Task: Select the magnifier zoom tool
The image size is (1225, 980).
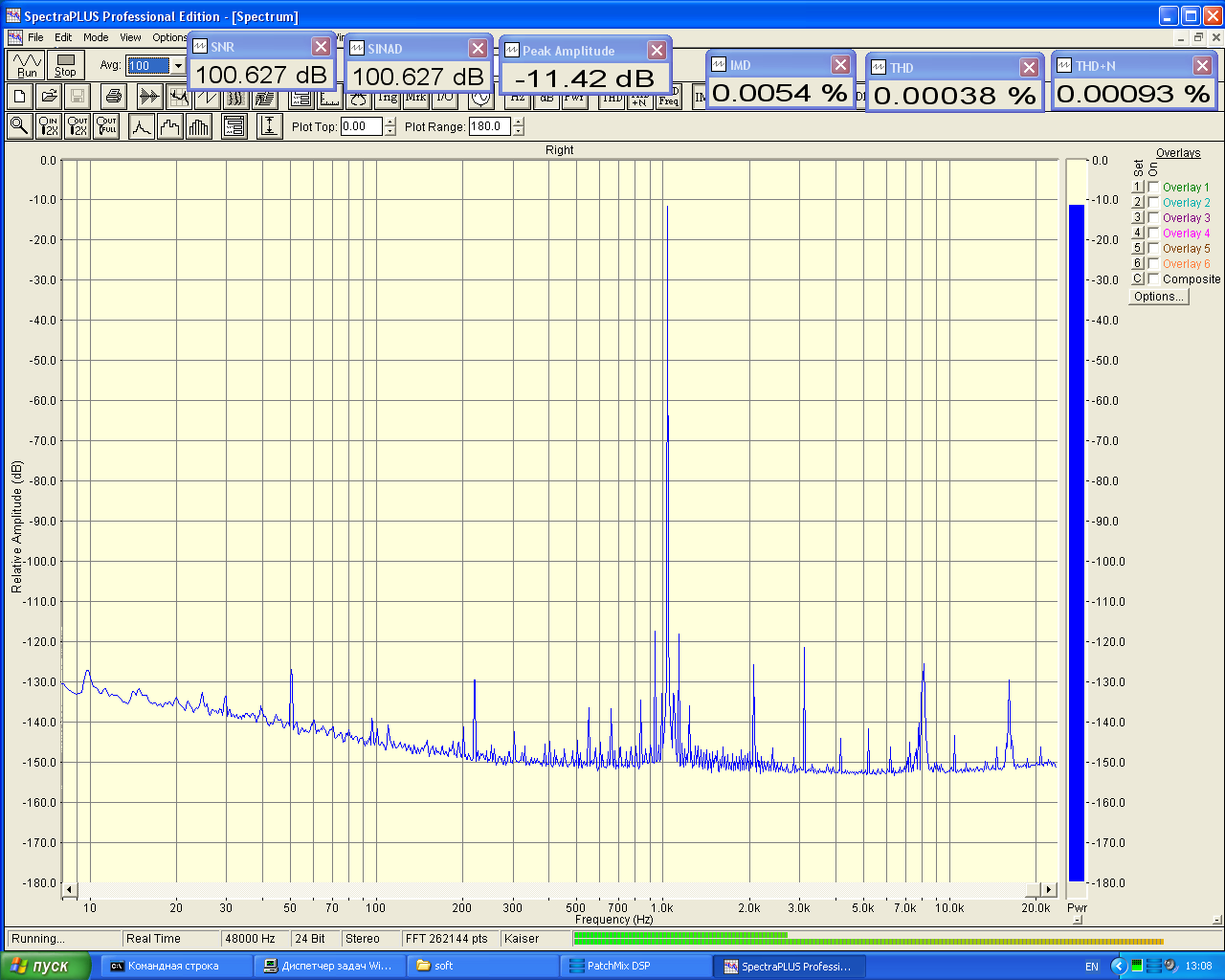Action: [19, 126]
